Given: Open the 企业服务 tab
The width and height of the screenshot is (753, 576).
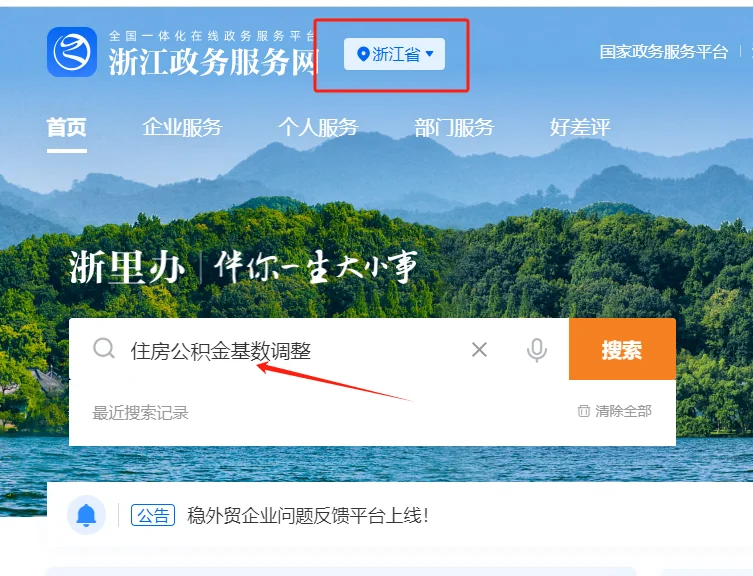Looking at the screenshot, I should coord(182,128).
